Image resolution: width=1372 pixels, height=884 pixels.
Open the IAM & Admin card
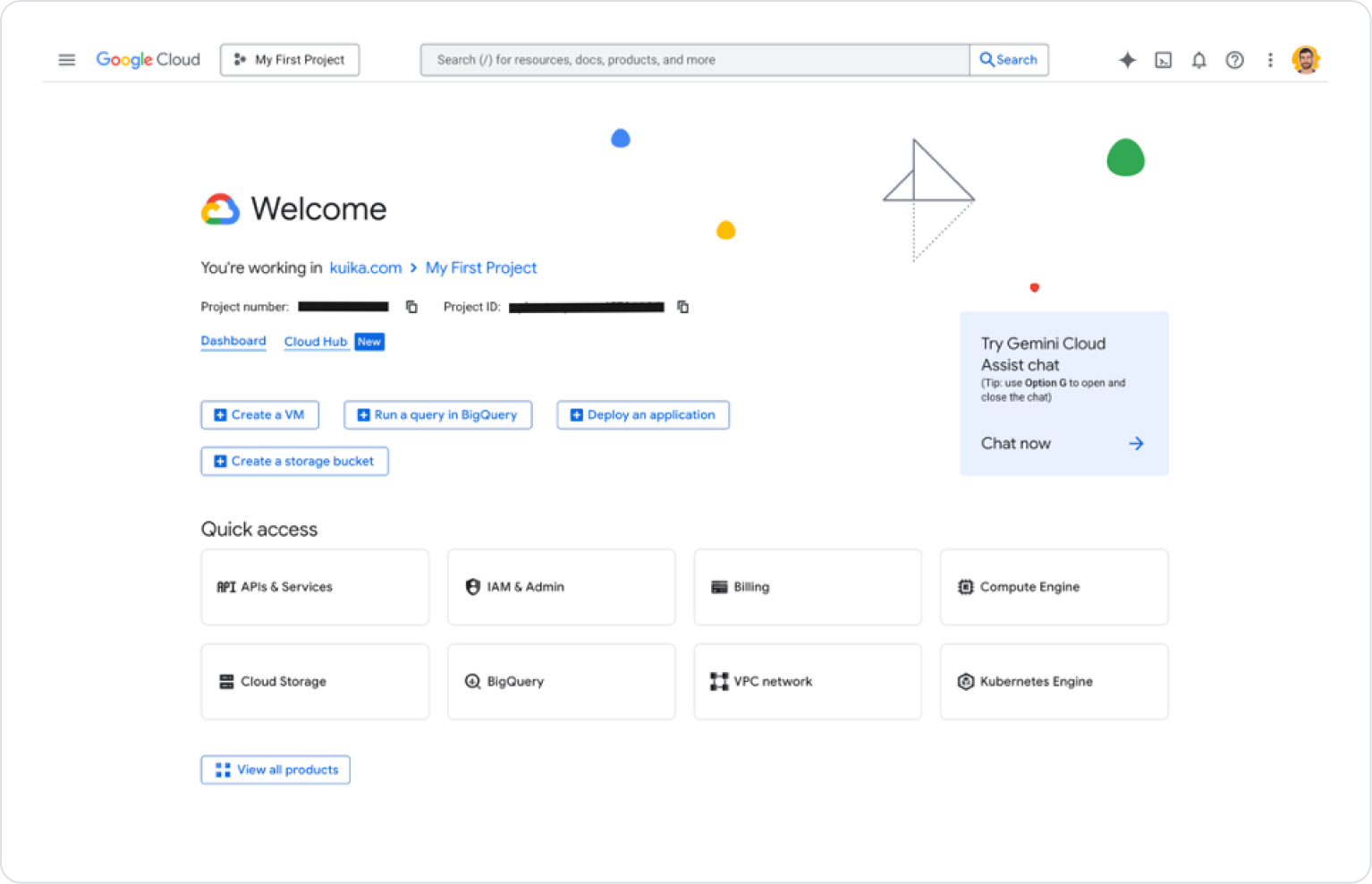click(562, 587)
